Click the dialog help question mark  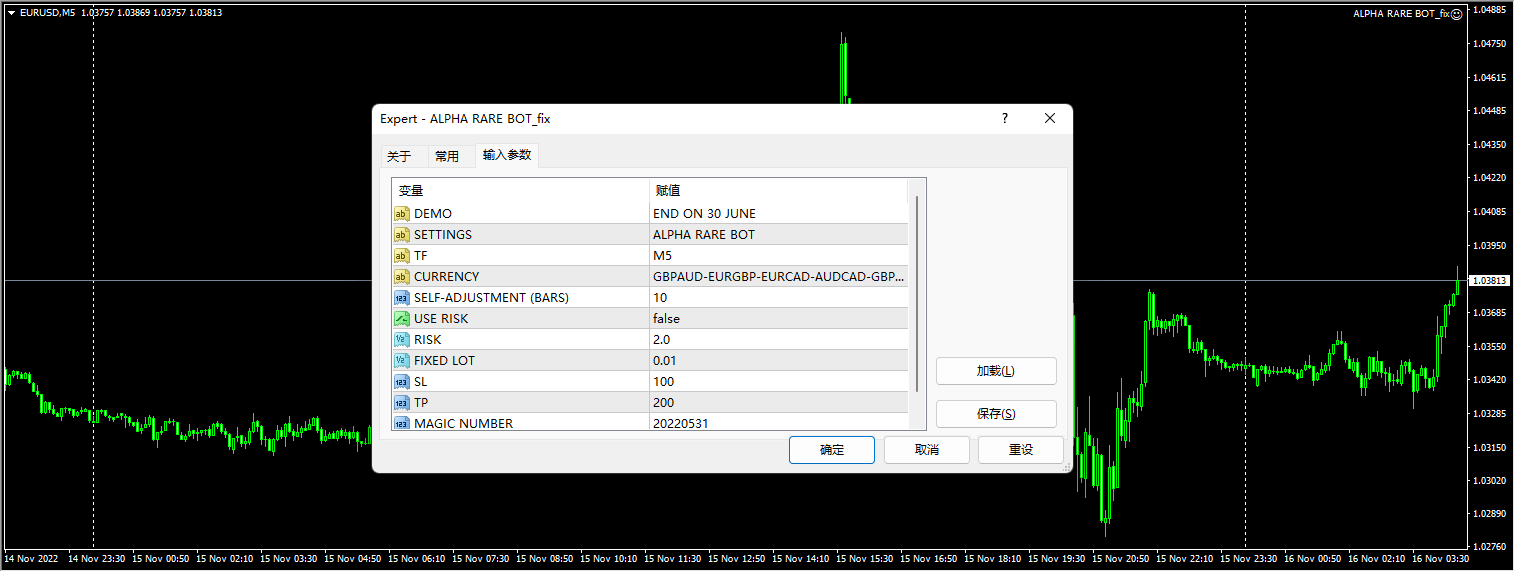pos(1005,119)
